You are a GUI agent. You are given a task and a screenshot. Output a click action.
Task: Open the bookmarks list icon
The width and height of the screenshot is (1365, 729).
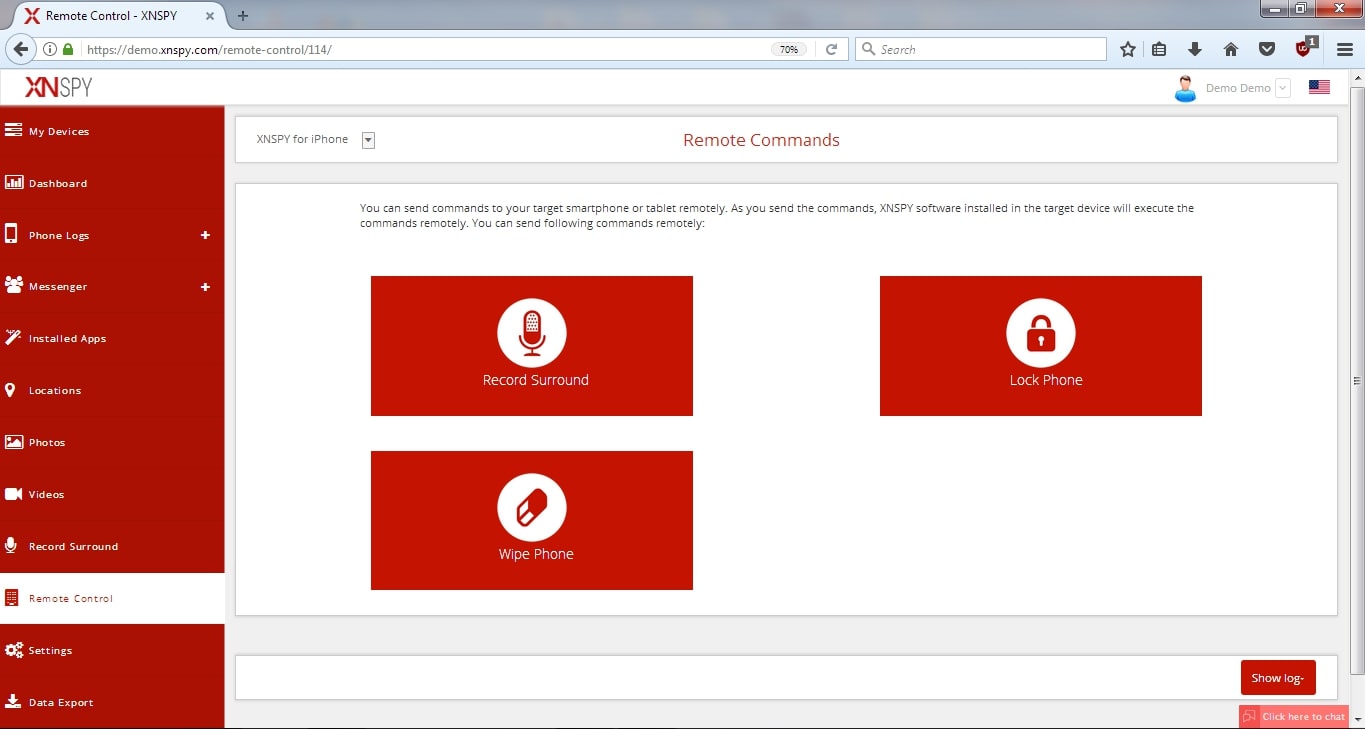click(x=1160, y=49)
